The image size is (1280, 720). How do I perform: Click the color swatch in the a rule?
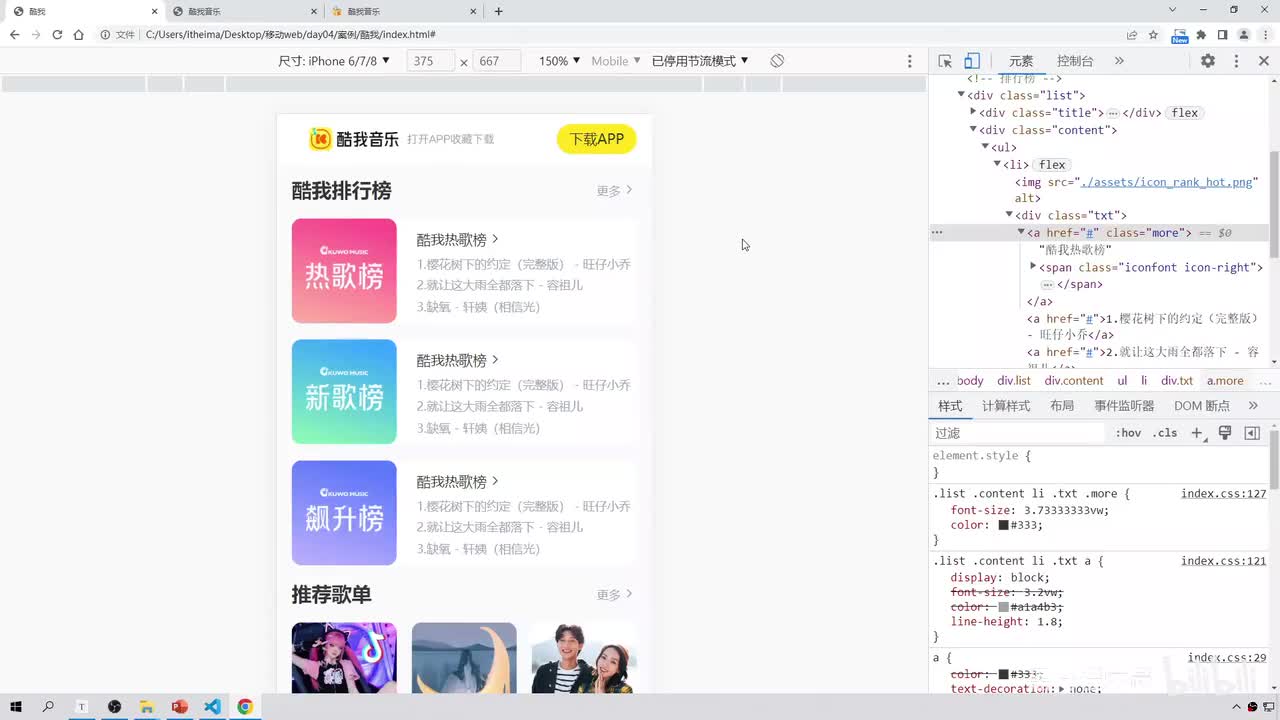pyautogui.click(x=1003, y=674)
